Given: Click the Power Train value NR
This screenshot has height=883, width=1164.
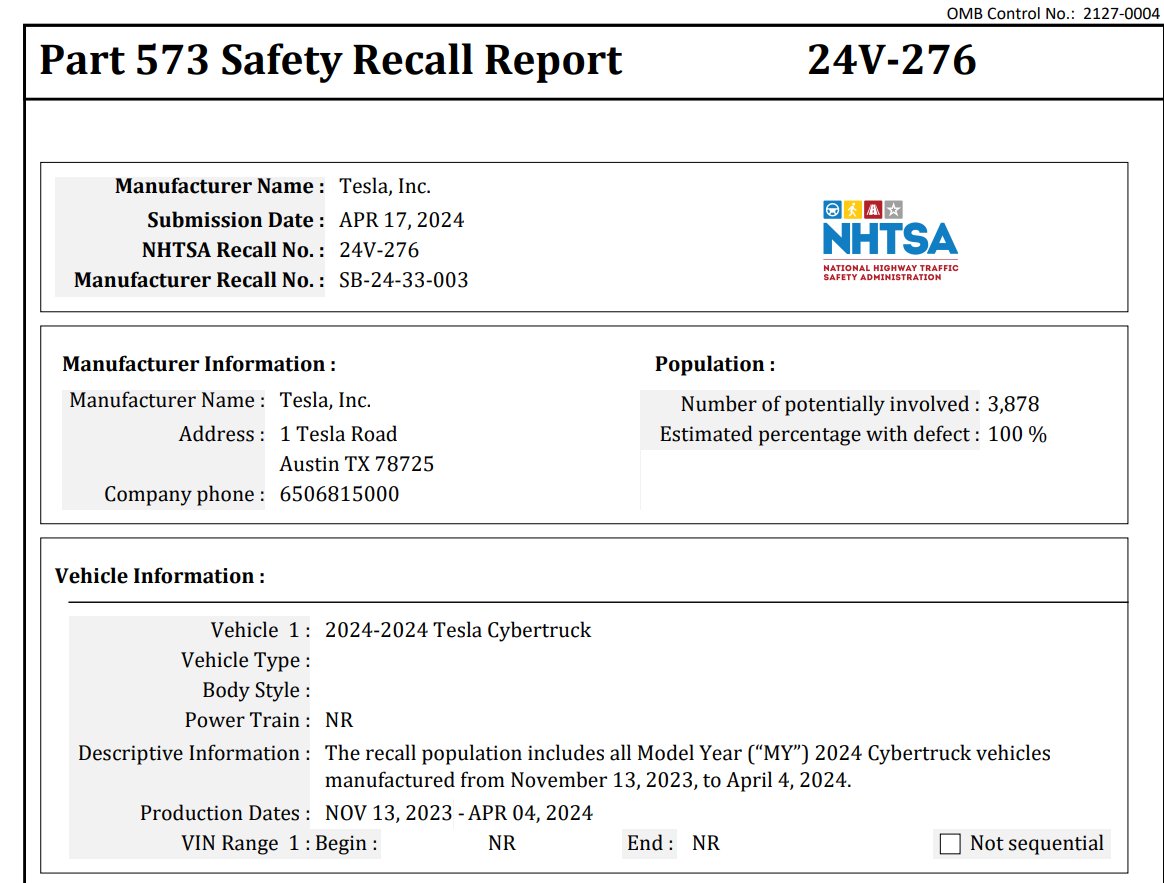Looking at the screenshot, I should pos(339,720).
